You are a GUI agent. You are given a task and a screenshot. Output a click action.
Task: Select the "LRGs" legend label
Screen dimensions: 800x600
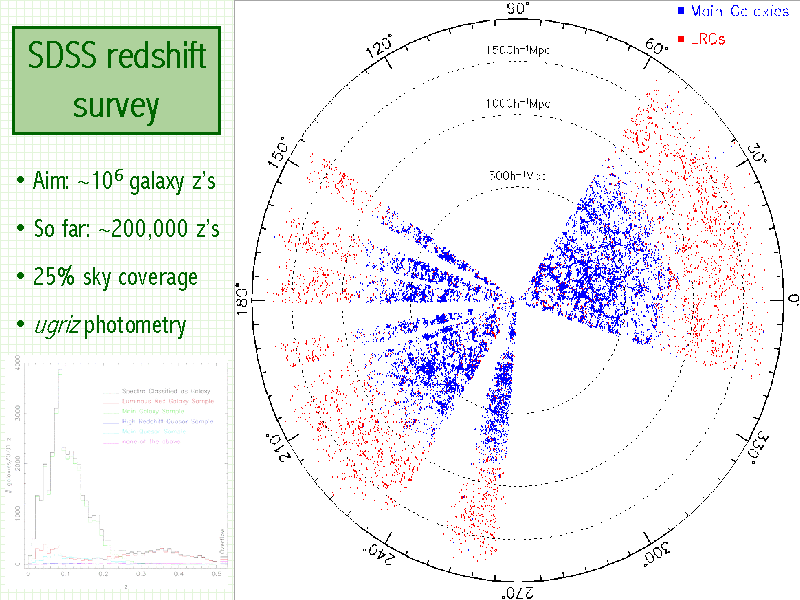[x=708, y=39]
